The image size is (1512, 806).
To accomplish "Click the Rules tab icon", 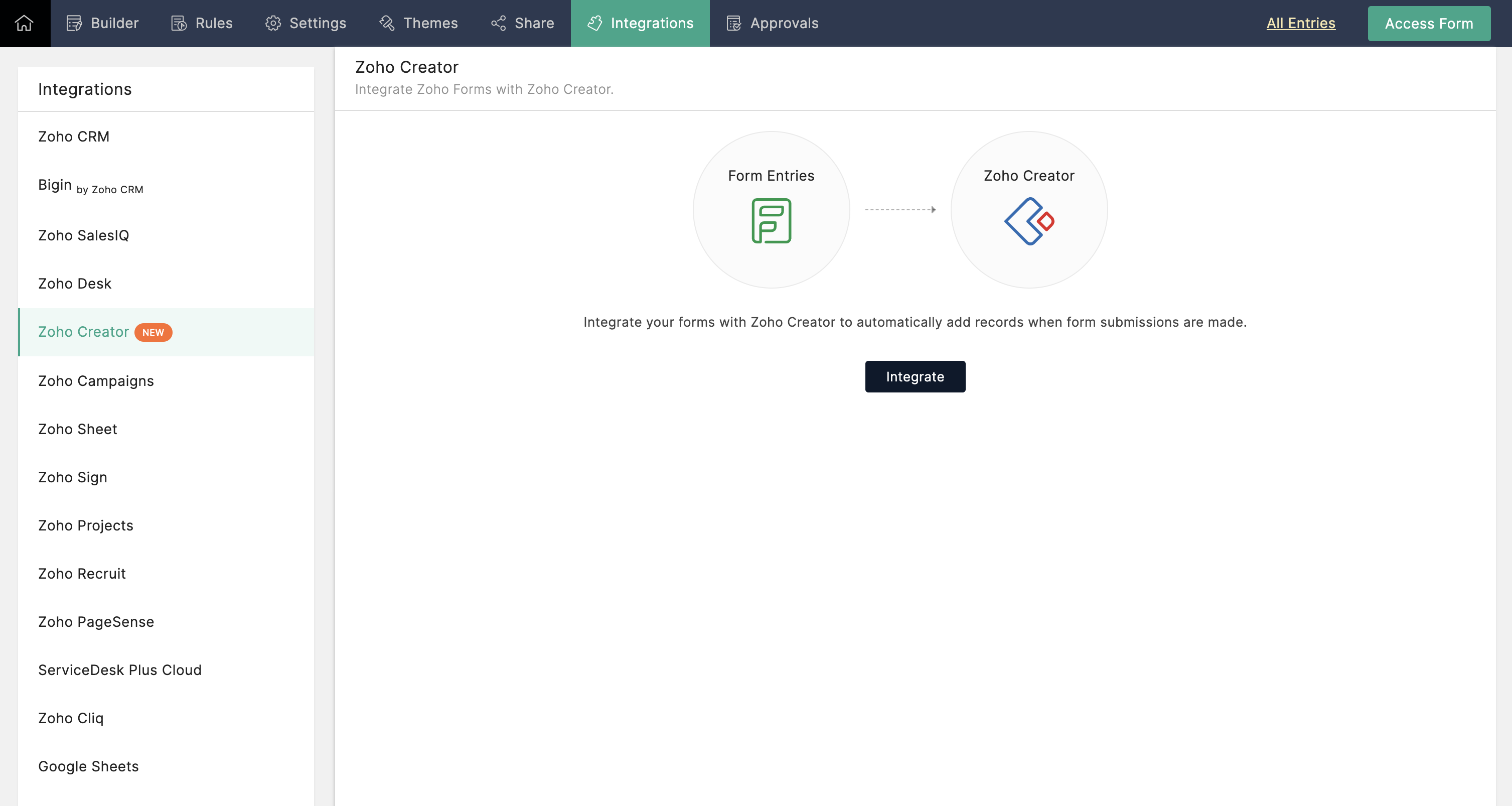I will 179,23.
